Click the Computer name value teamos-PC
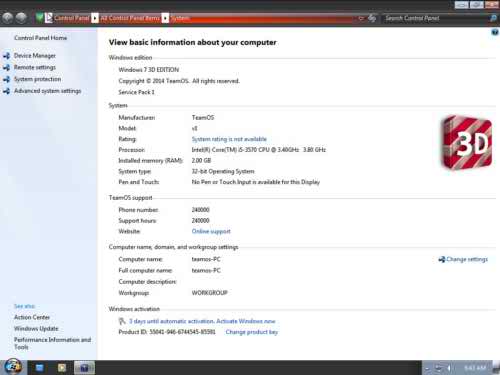This screenshot has height=375, width=500. (x=206, y=259)
